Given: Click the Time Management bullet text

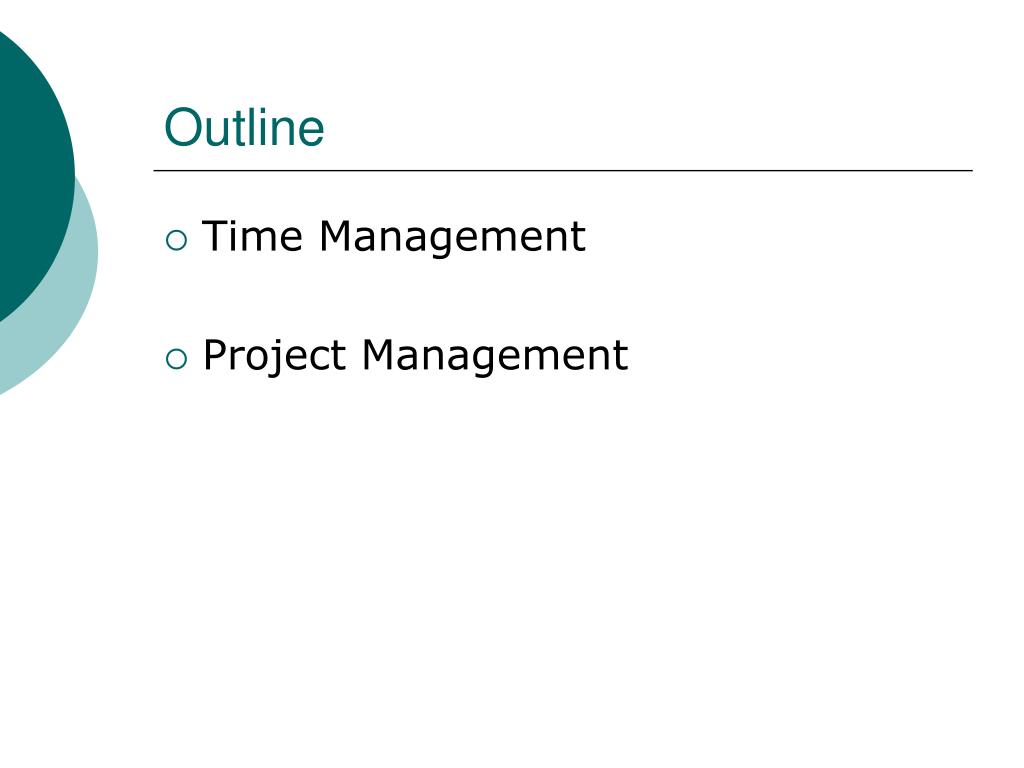Looking at the screenshot, I should (394, 238).
